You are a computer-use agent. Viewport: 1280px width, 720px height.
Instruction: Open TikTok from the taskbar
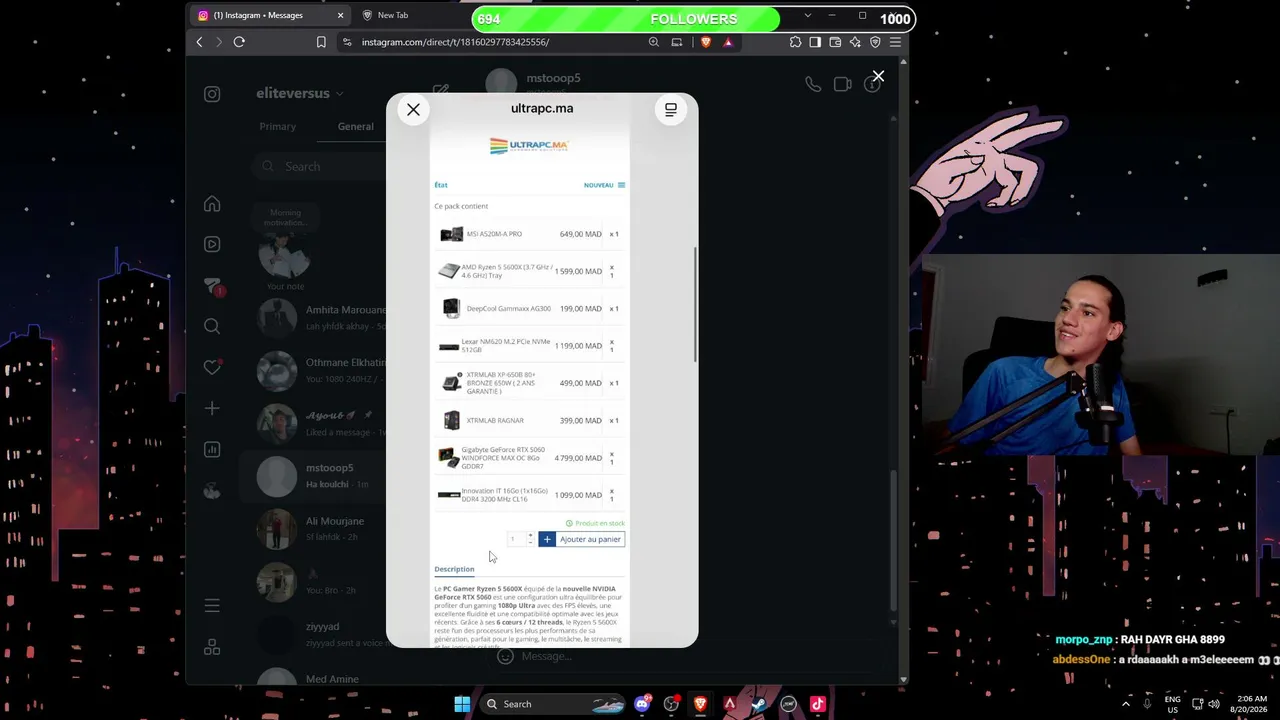817,704
